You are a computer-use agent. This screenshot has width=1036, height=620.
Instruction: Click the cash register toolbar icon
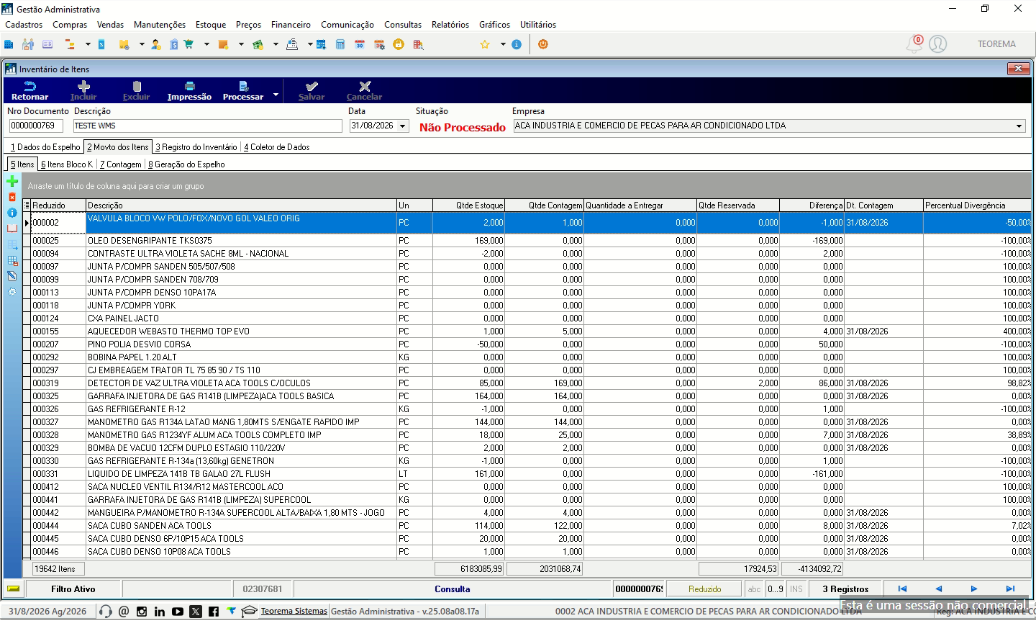click(292, 44)
